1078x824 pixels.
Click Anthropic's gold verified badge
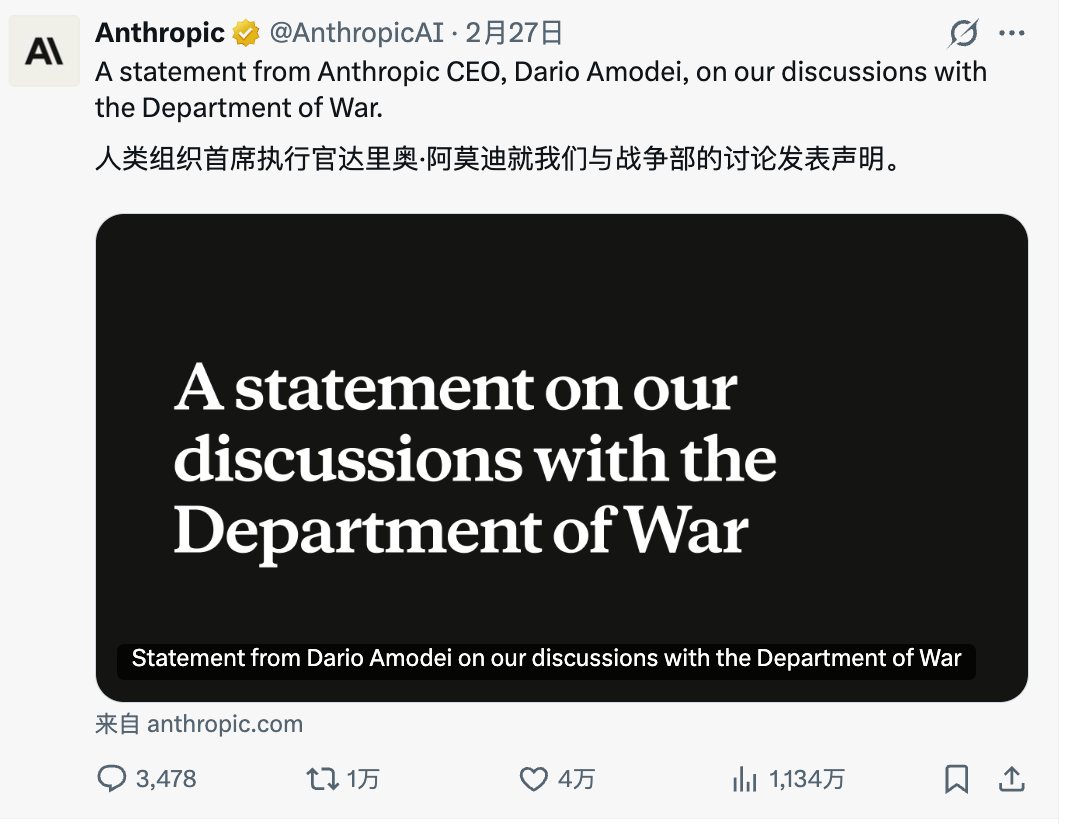244,32
